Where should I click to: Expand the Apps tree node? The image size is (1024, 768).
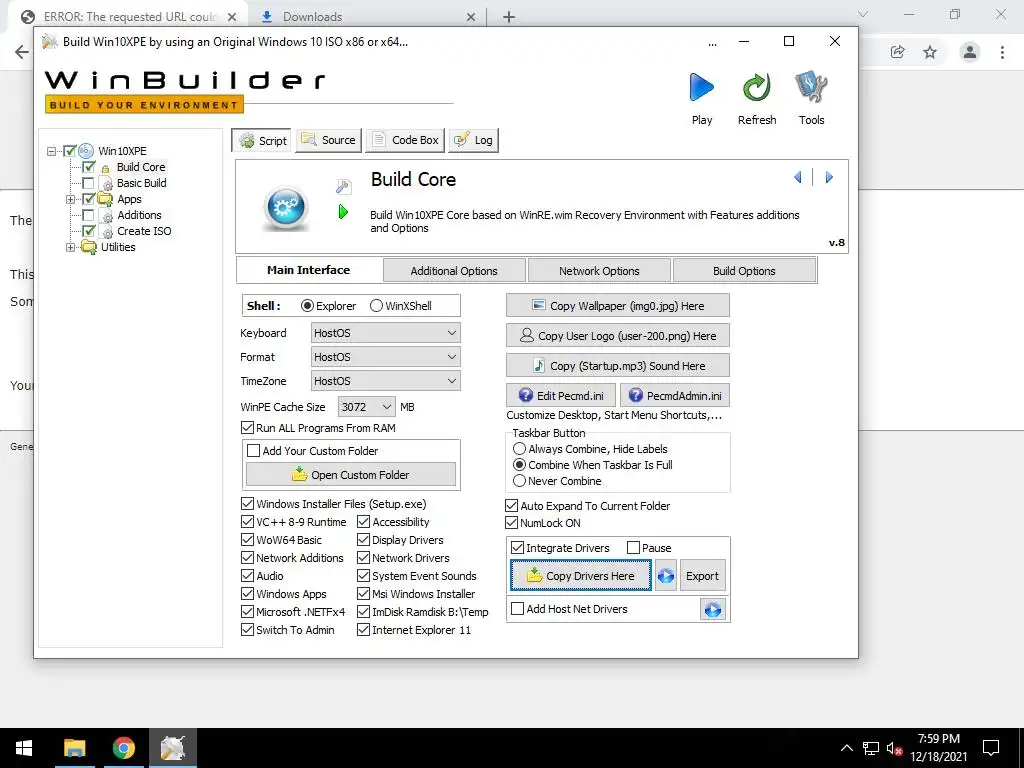coord(71,200)
